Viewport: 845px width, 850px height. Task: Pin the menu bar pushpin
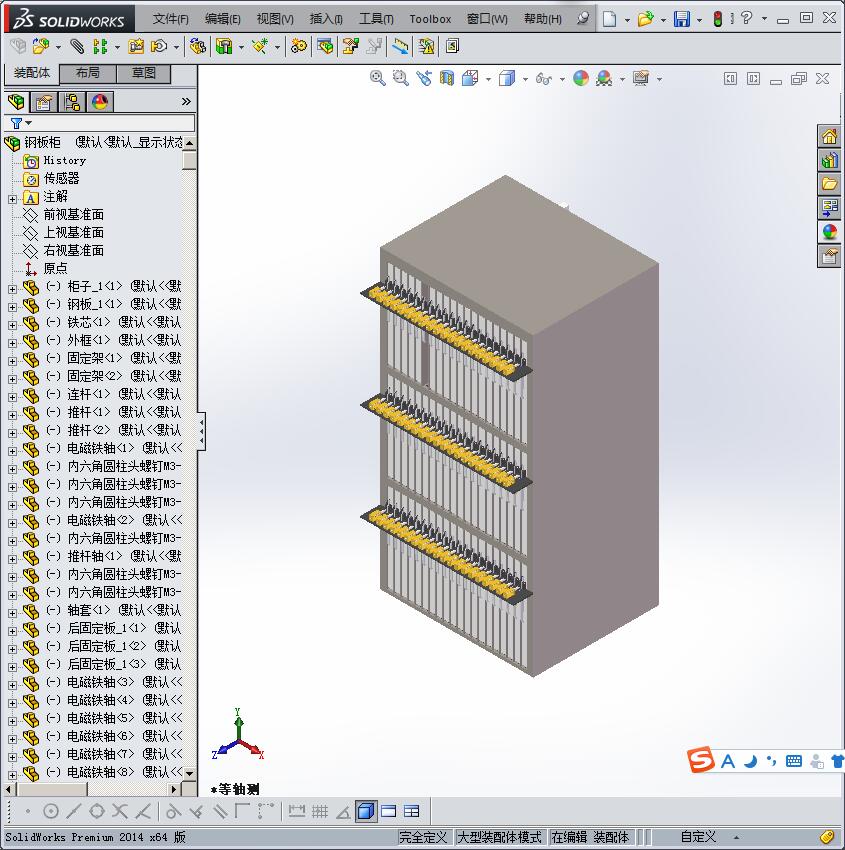(583, 19)
